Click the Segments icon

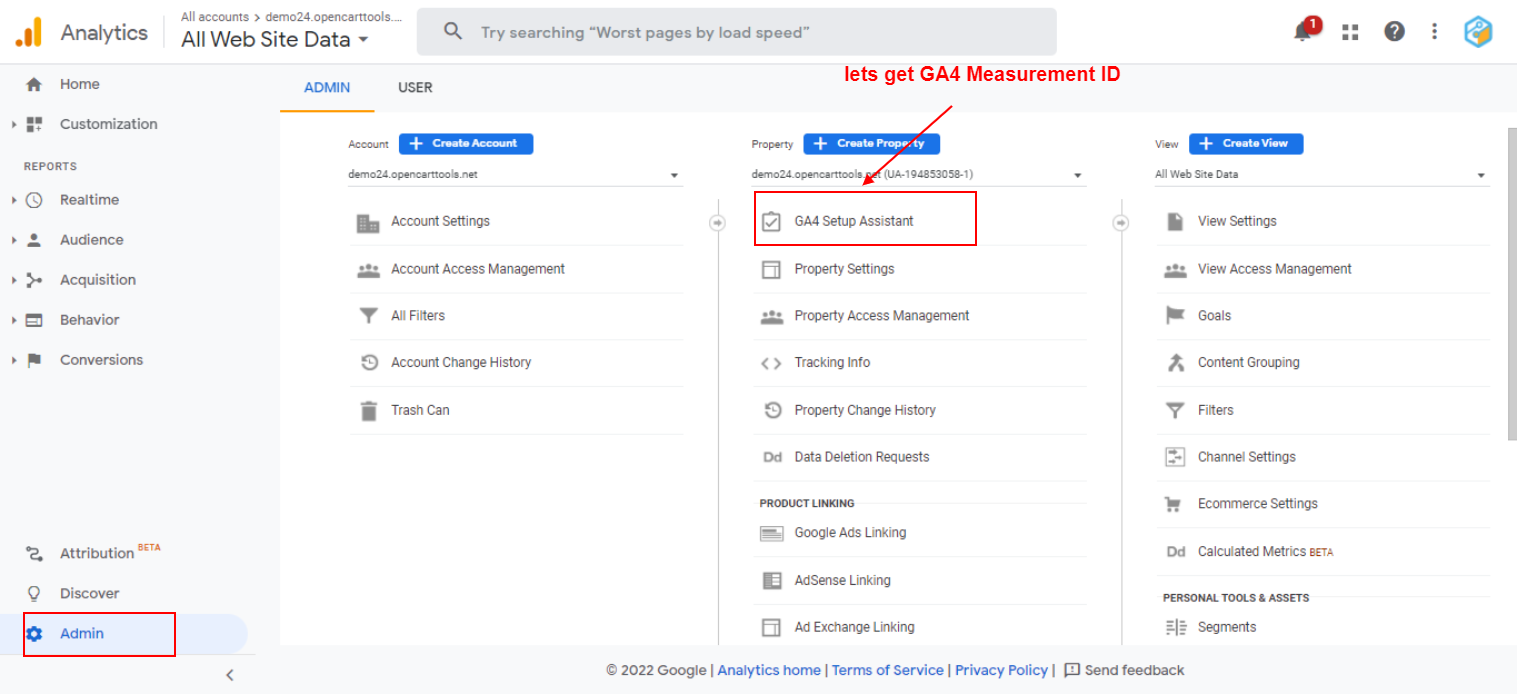[x=1175, y=628]
